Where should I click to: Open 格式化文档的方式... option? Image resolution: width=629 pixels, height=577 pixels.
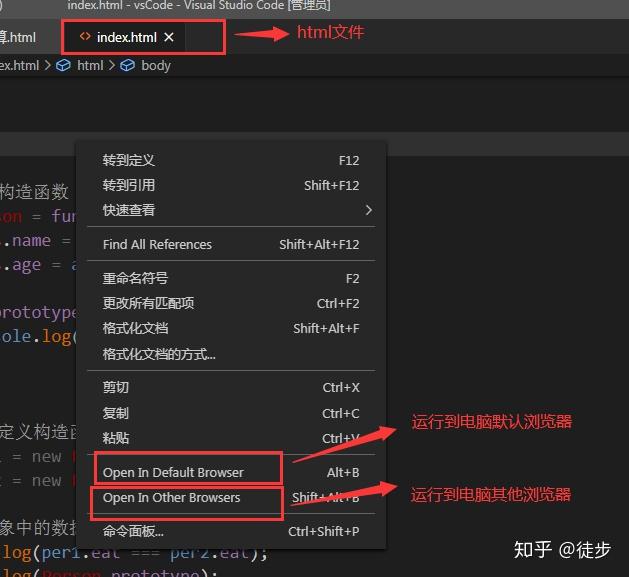click(231, 354)
